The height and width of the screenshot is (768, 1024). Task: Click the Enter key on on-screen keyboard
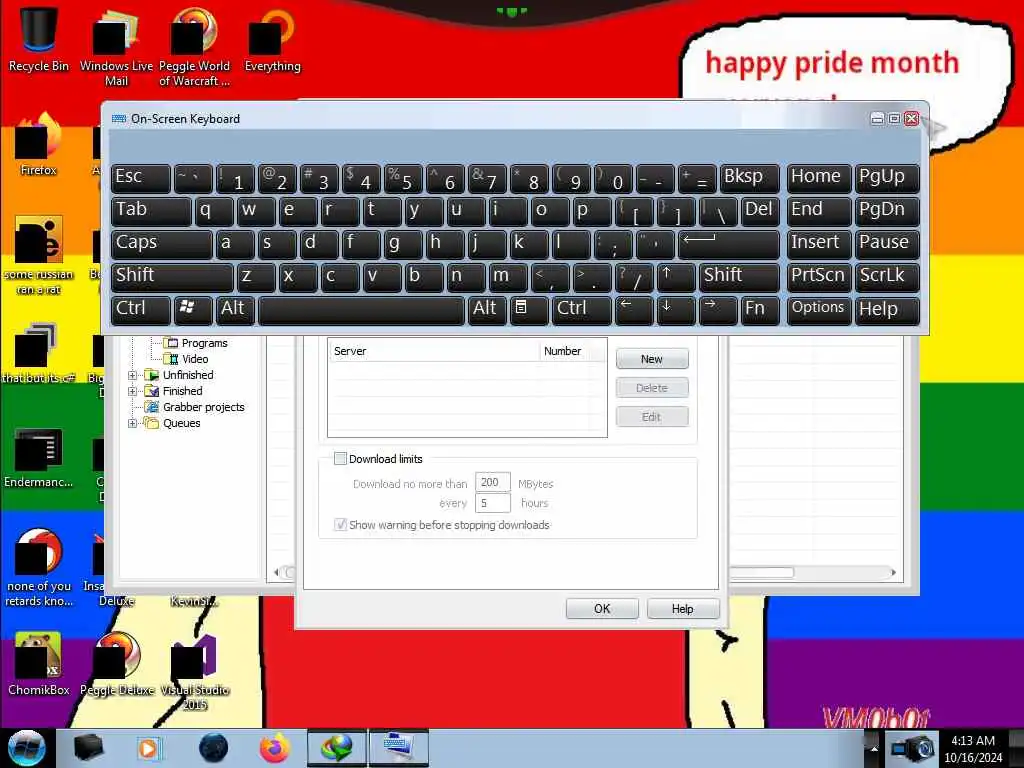729,244
